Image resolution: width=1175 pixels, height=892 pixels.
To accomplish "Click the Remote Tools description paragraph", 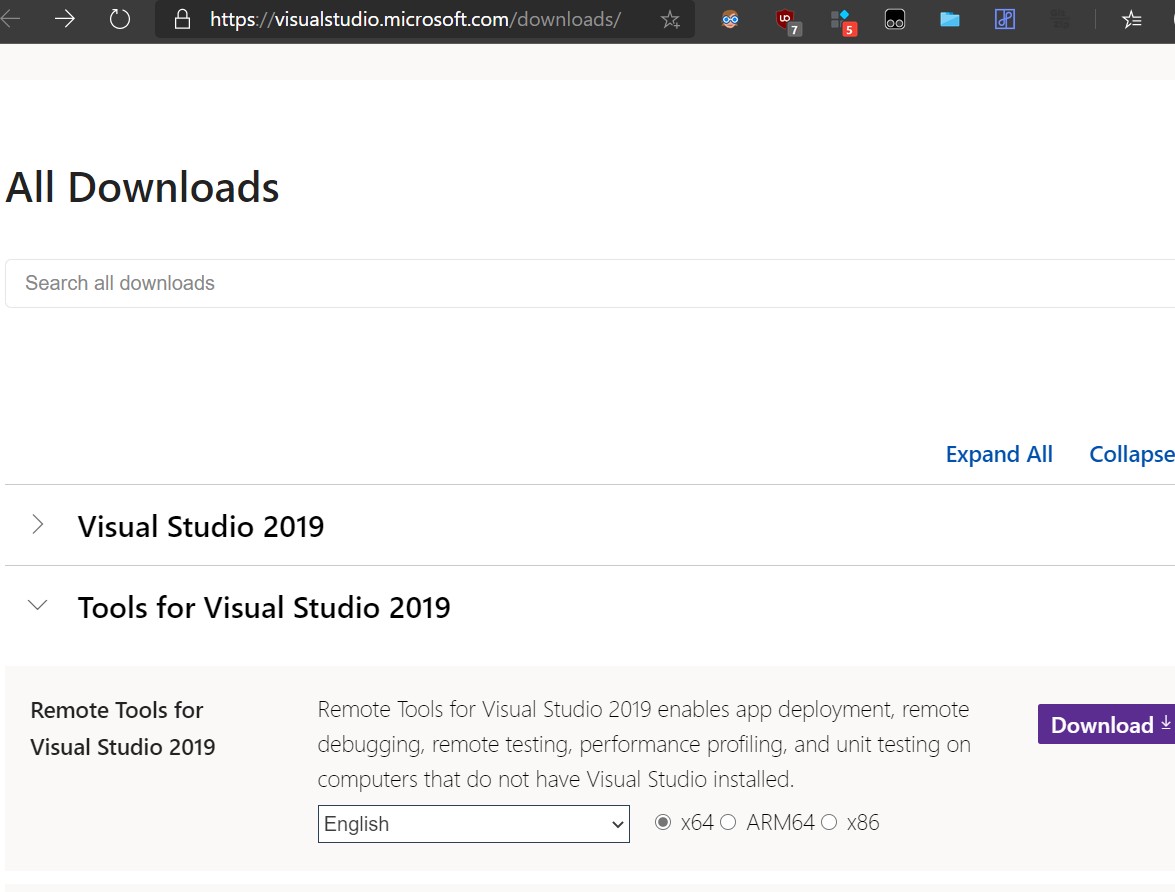I will tap(644, 744).
